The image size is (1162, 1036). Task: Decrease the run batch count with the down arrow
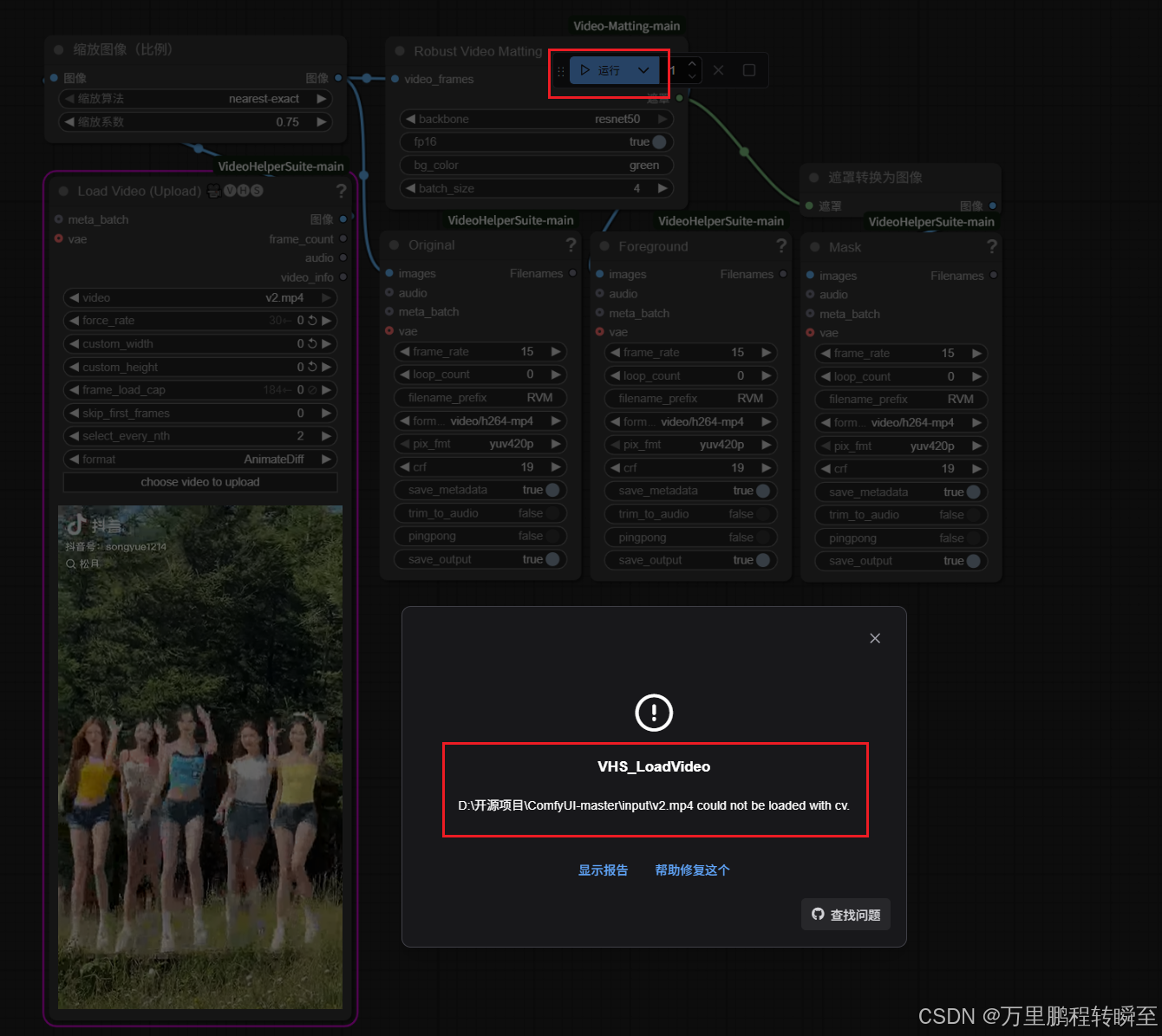692,77
